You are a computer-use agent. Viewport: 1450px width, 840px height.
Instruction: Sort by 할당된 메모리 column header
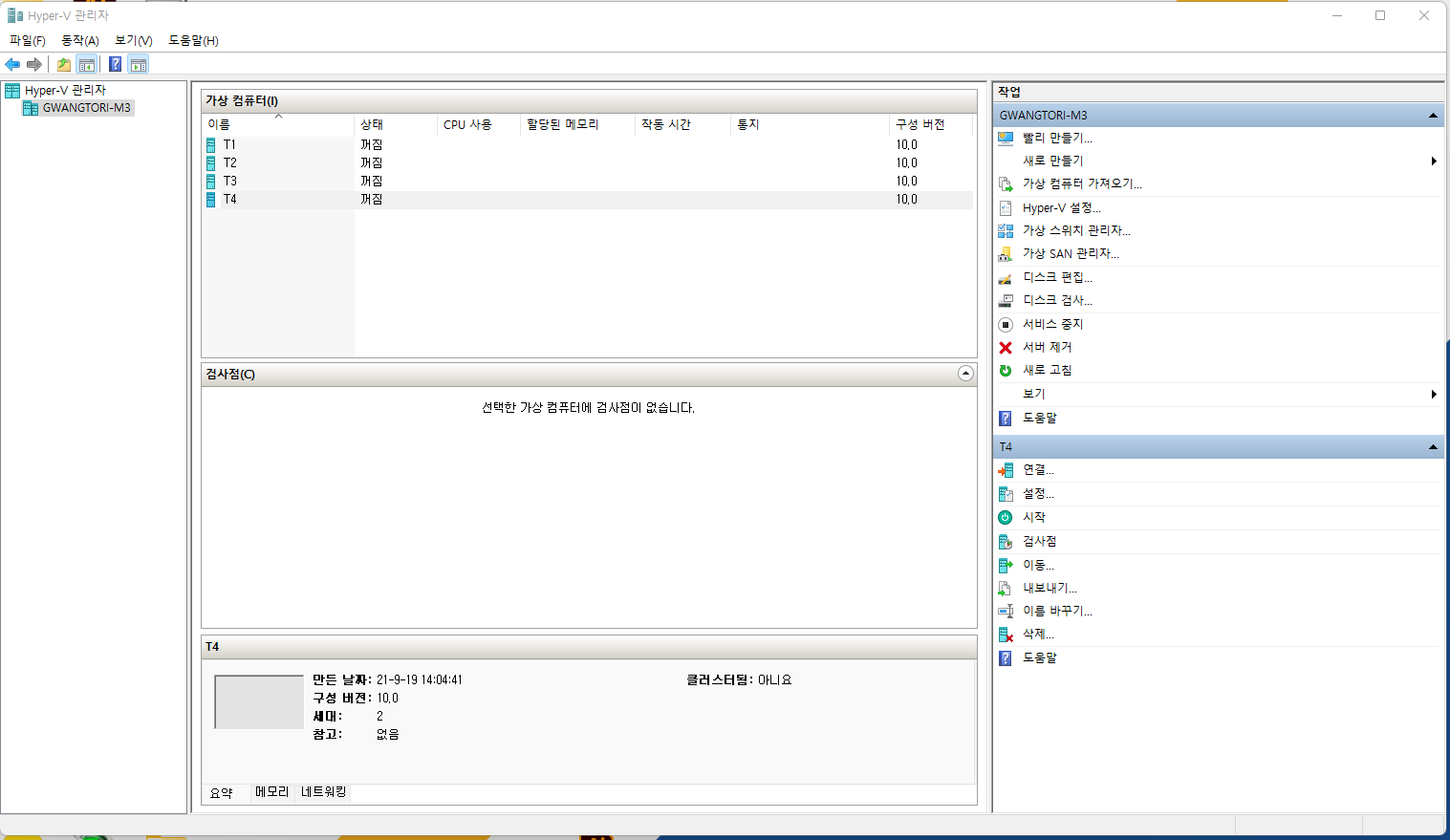point(577,124)
